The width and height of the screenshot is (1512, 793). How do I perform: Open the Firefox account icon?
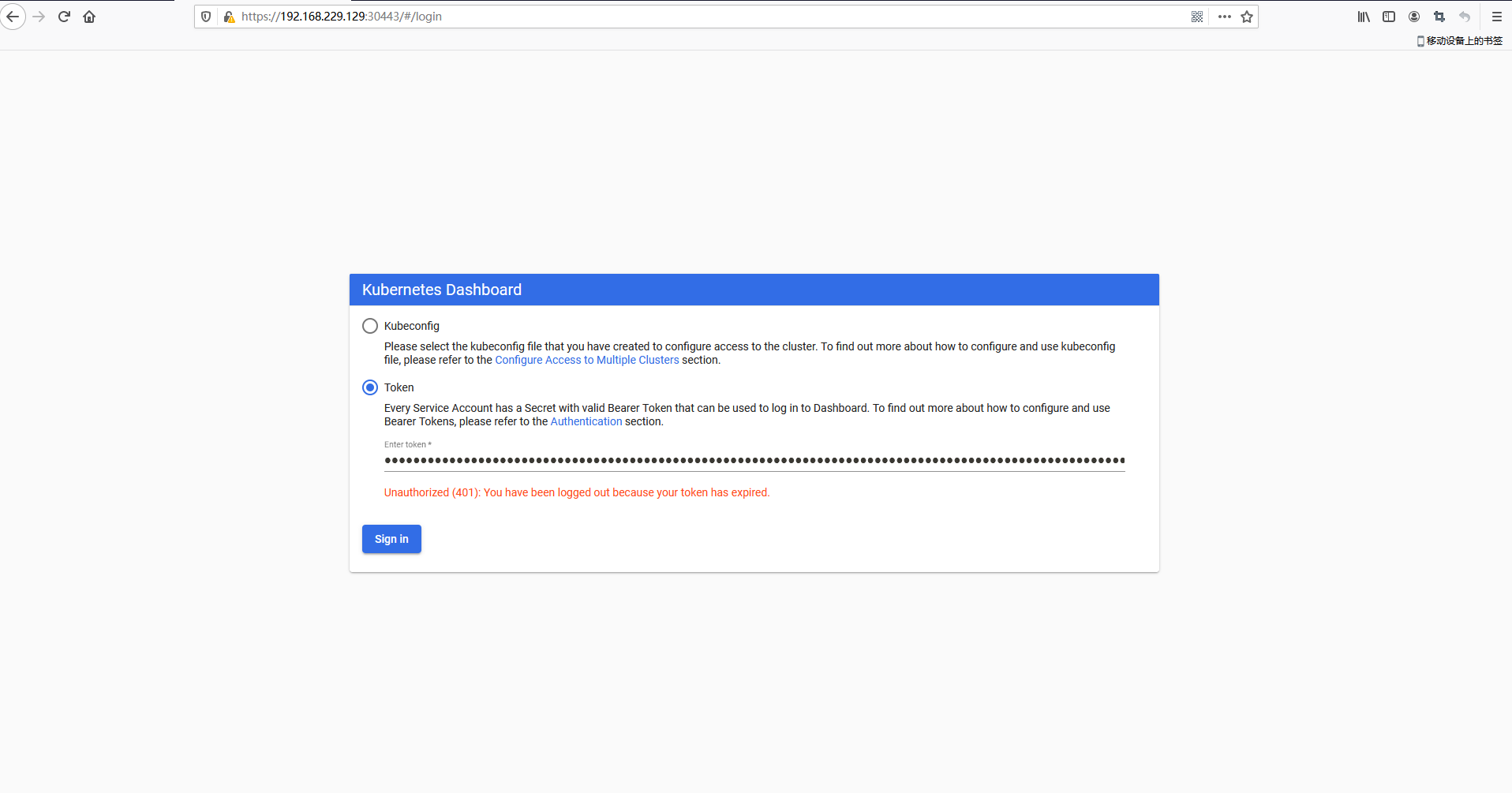click(x=1414, y=17)
